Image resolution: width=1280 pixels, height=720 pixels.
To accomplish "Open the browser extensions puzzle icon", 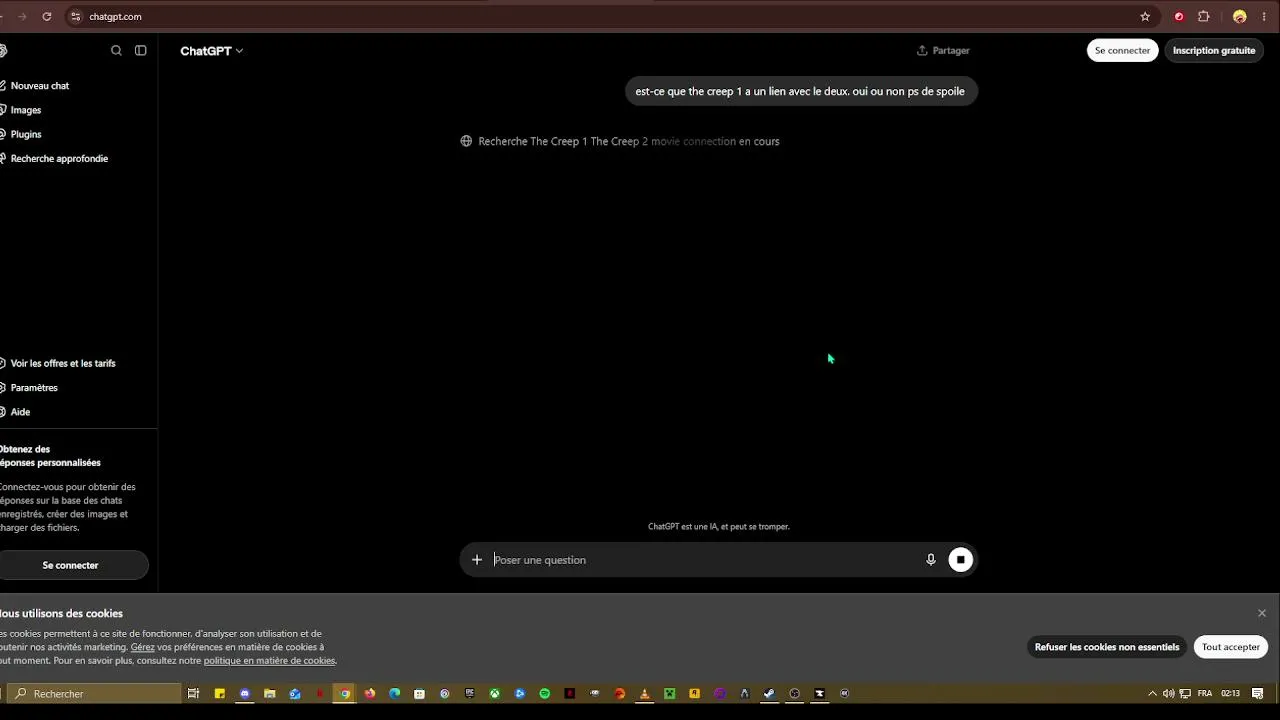I will click(x=1204, y=16).
